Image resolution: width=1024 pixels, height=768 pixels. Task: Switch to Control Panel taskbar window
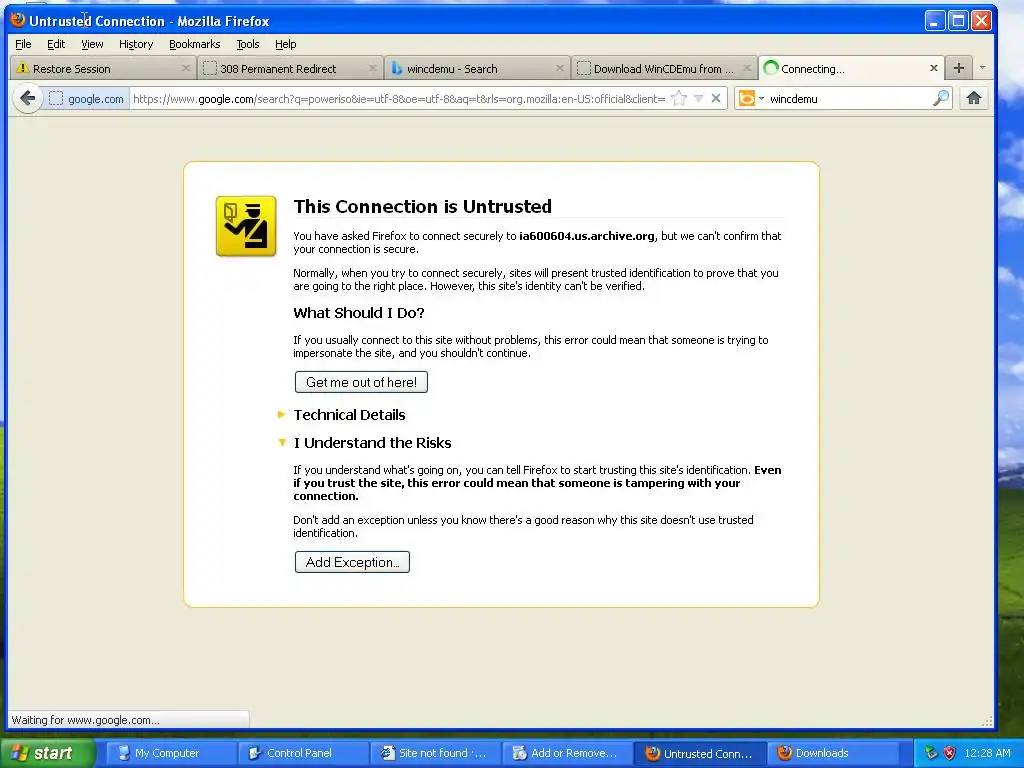click(x=302, y=753)
